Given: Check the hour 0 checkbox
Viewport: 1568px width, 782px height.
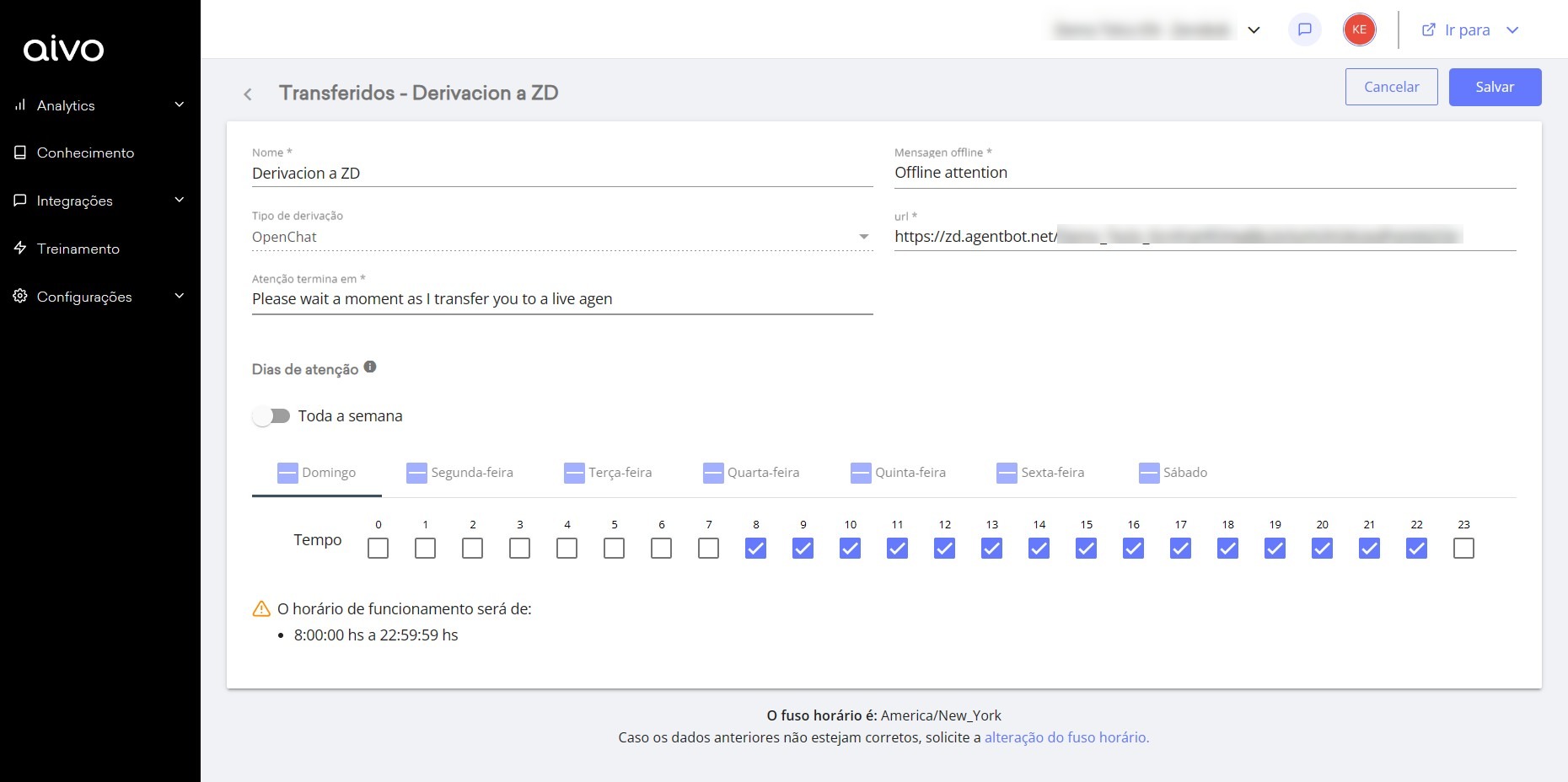Looking at the screenshot, I should (x=379, y=549).
